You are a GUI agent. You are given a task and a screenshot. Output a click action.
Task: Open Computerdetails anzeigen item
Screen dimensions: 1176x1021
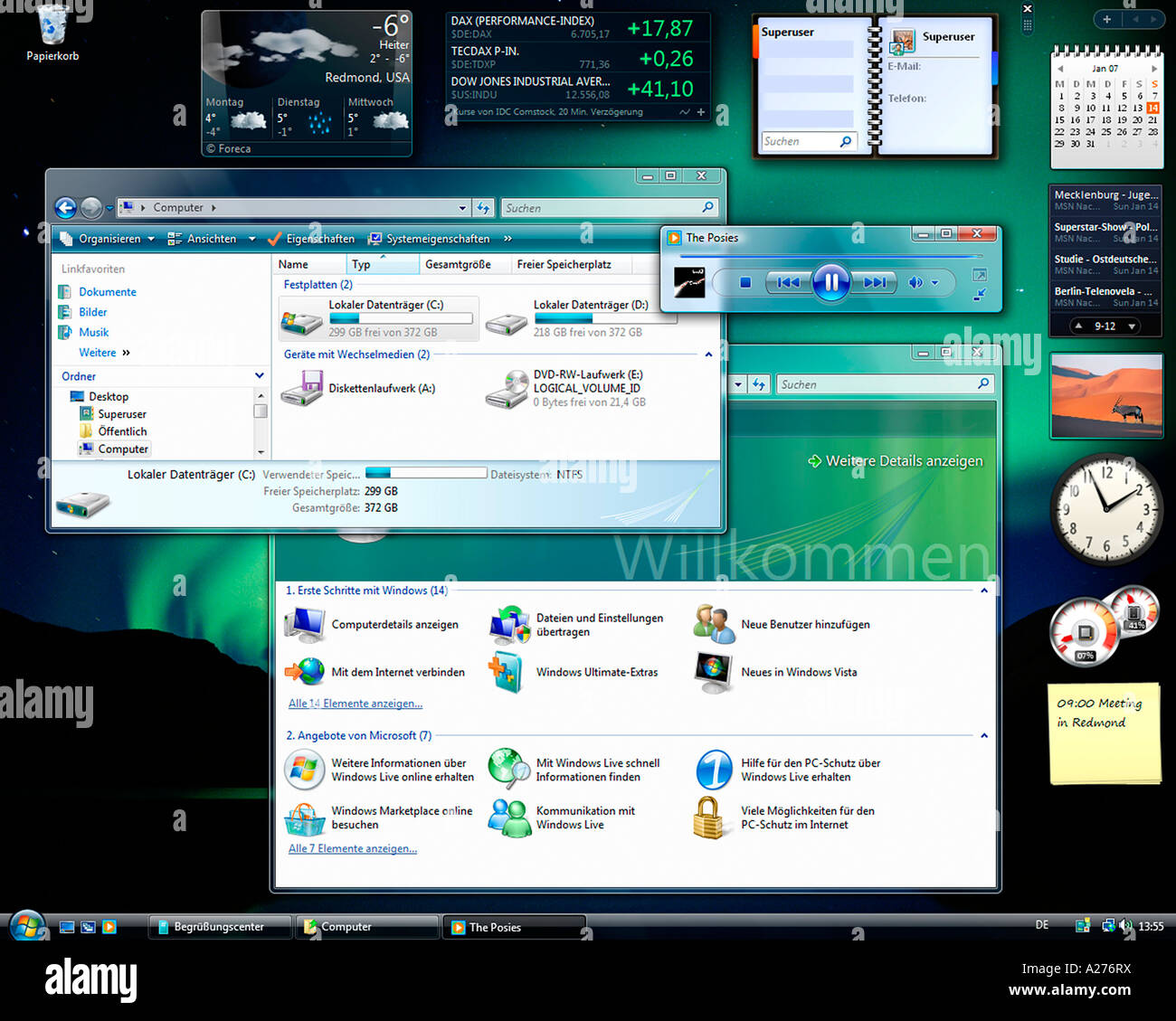(372, 624)
